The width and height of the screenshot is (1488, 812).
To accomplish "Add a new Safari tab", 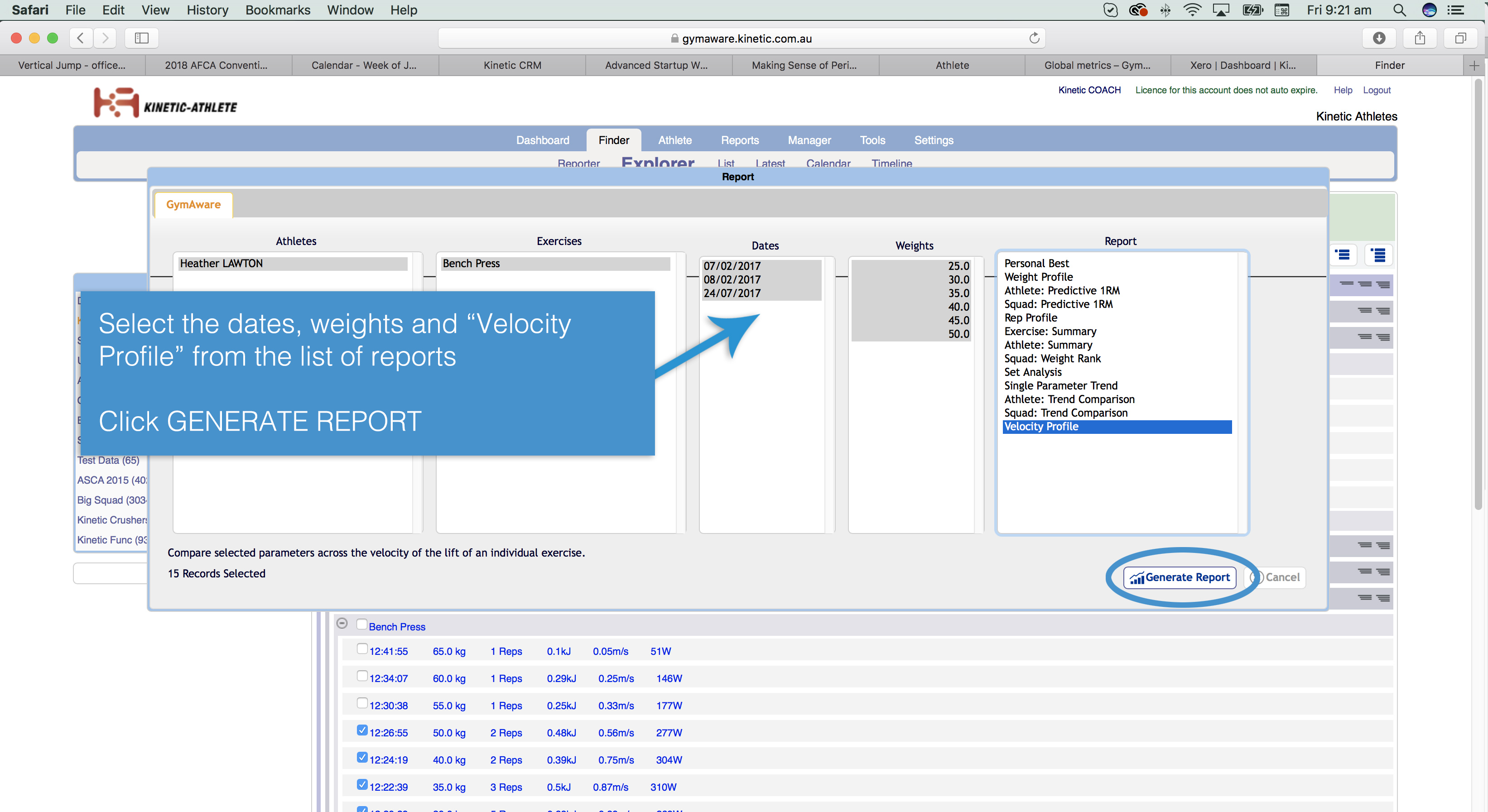I will pyautogui.click(x=1474, y=65).
